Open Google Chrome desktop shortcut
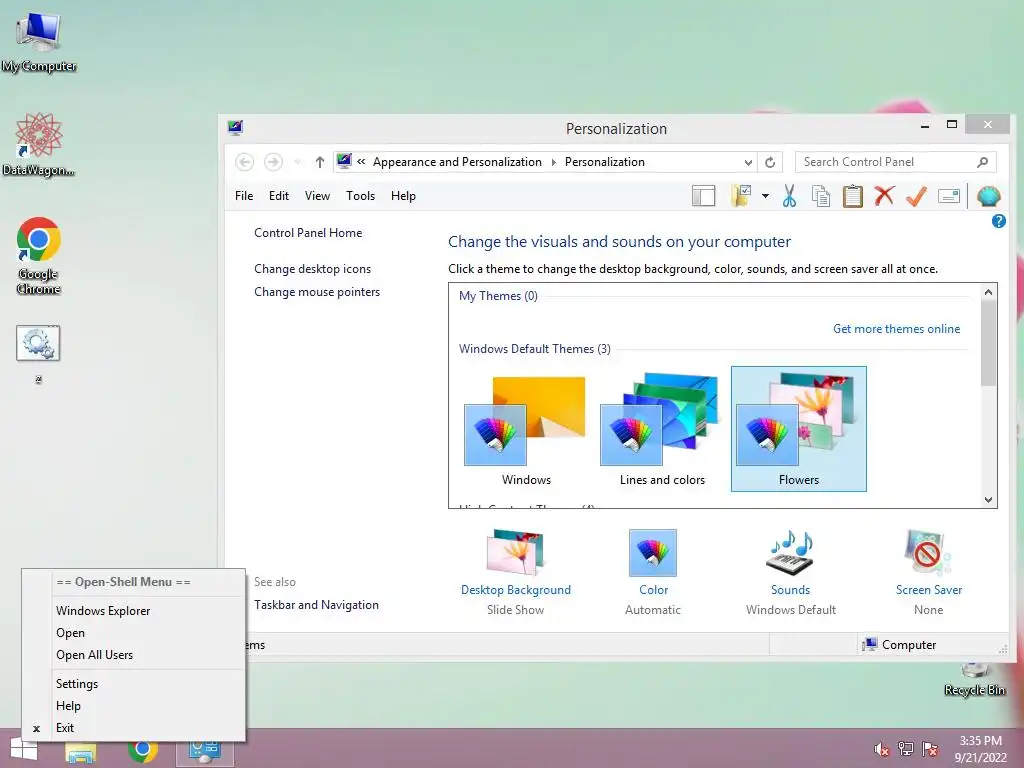 click(39, 256)
